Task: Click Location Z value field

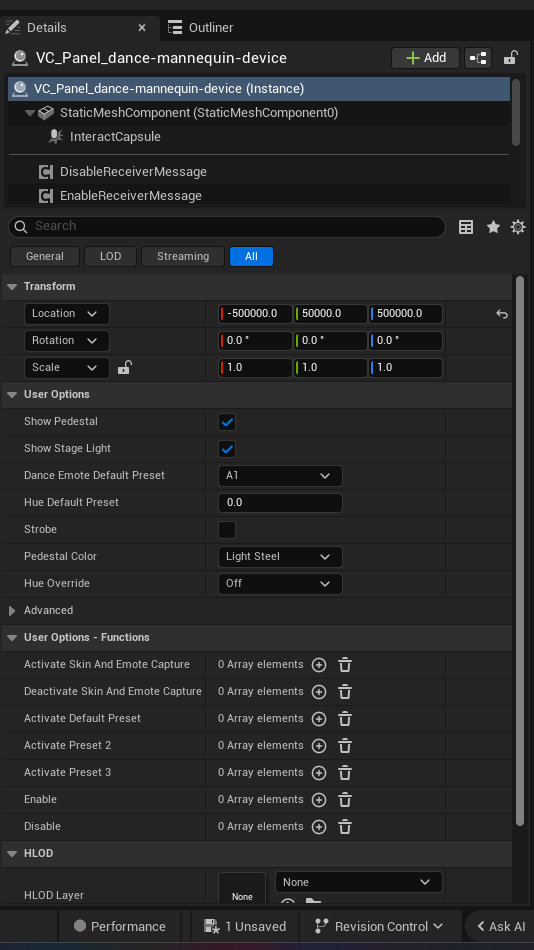Action: pyautogui.click(x=406, y=314)
